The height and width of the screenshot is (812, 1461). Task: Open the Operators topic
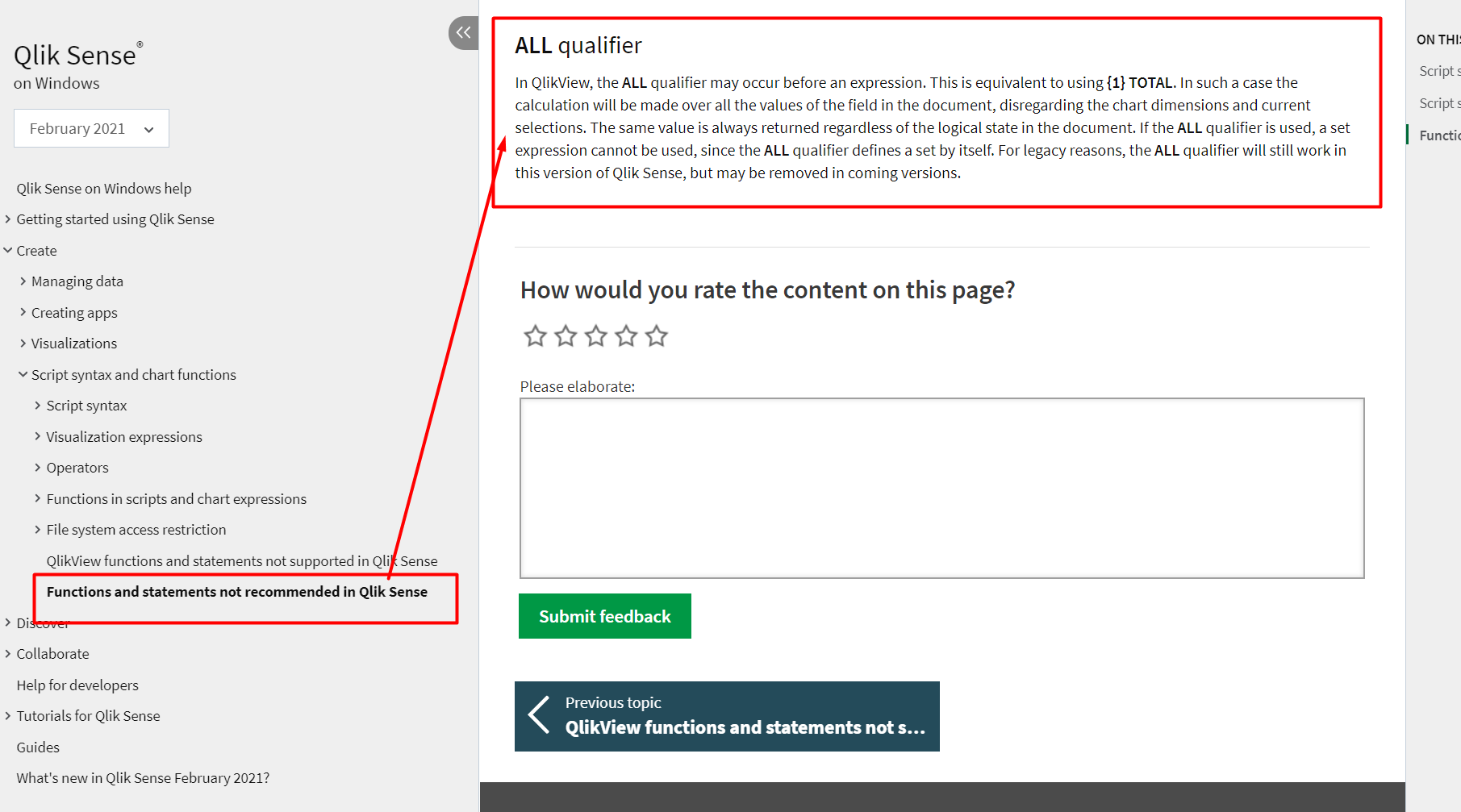77,468
